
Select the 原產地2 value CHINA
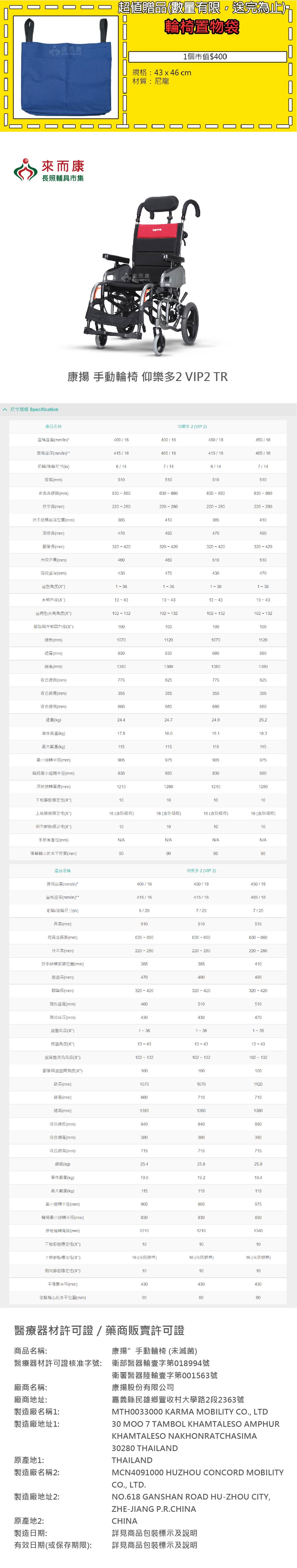125,1521
